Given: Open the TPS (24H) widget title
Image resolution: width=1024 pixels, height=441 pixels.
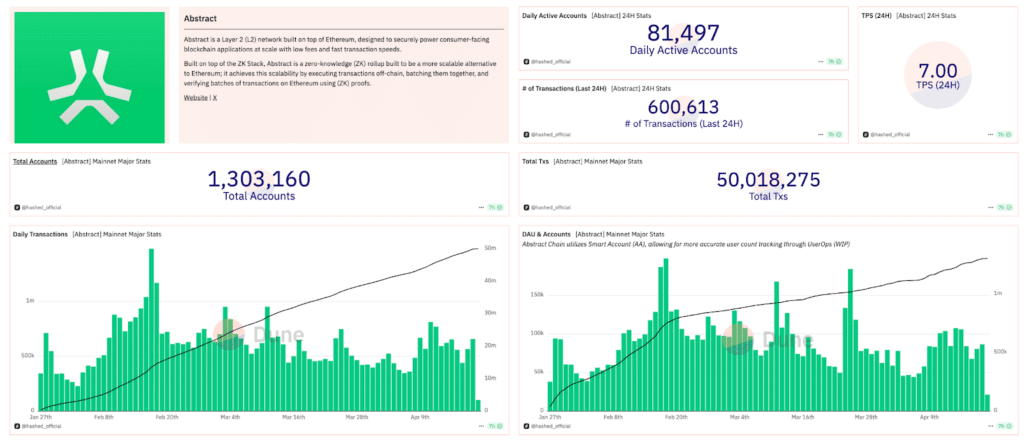Looking at the screenshot, I should tap(877, 15).
